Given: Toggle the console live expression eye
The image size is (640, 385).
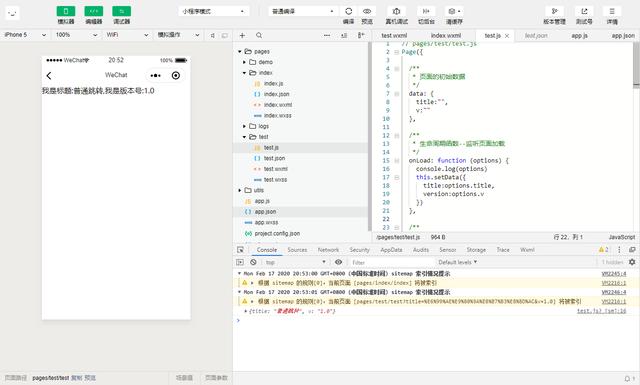Looking at the screenshot, I should 338,262.
